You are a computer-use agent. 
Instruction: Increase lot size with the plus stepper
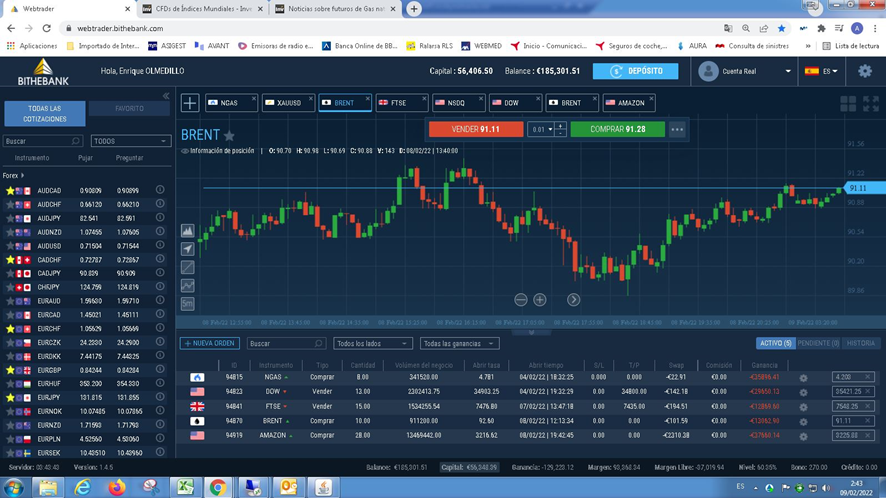560,125
